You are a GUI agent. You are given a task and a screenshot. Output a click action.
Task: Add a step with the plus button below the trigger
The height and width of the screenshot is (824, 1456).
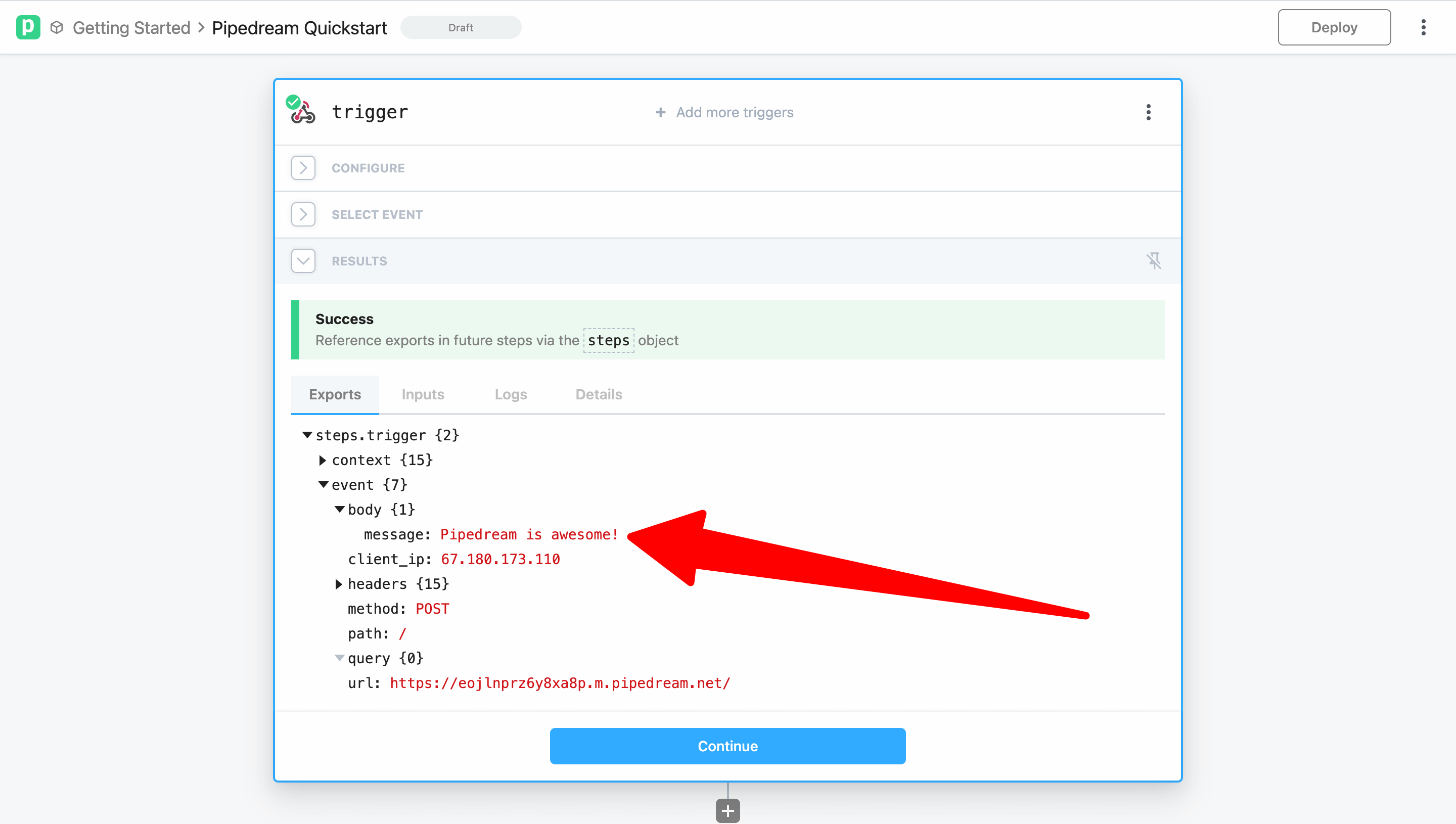[x=727, y=810]
